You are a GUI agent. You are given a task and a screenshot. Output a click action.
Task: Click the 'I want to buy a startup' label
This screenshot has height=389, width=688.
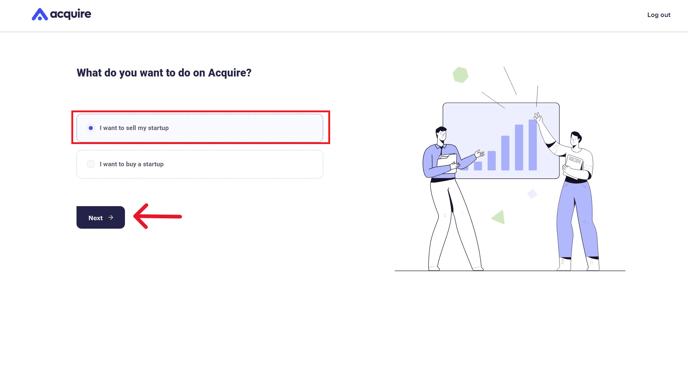(x=132, y=164)
